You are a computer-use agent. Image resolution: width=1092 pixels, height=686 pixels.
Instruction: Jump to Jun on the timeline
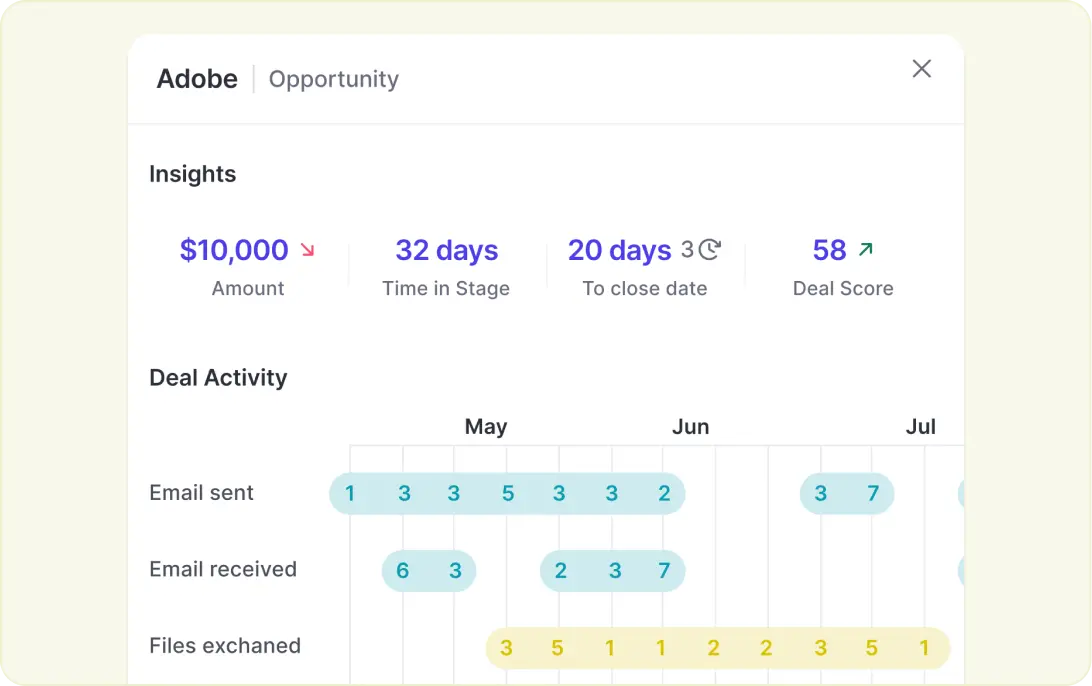(690, 427)
